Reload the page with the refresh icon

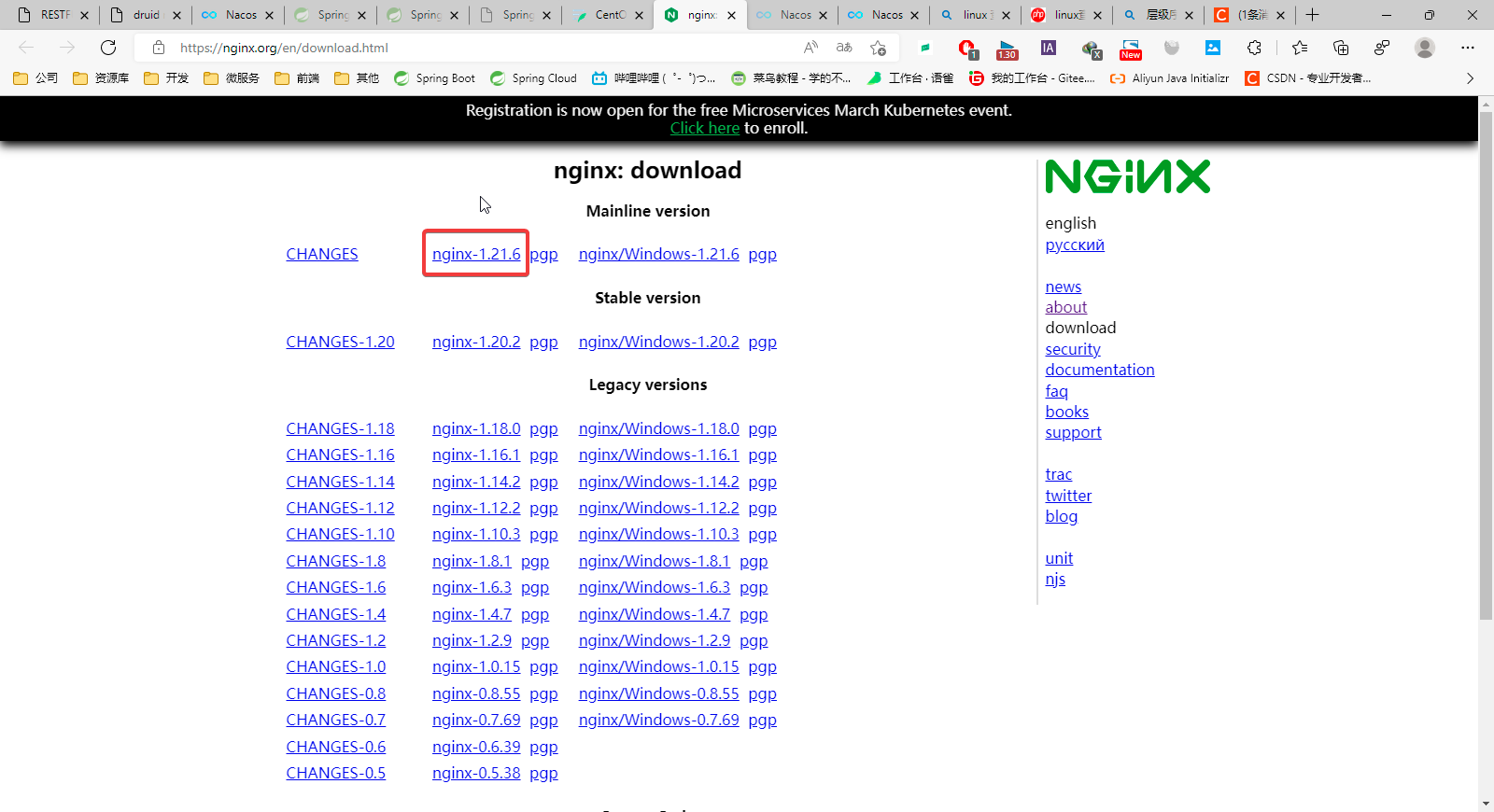(x=108, y=48)
